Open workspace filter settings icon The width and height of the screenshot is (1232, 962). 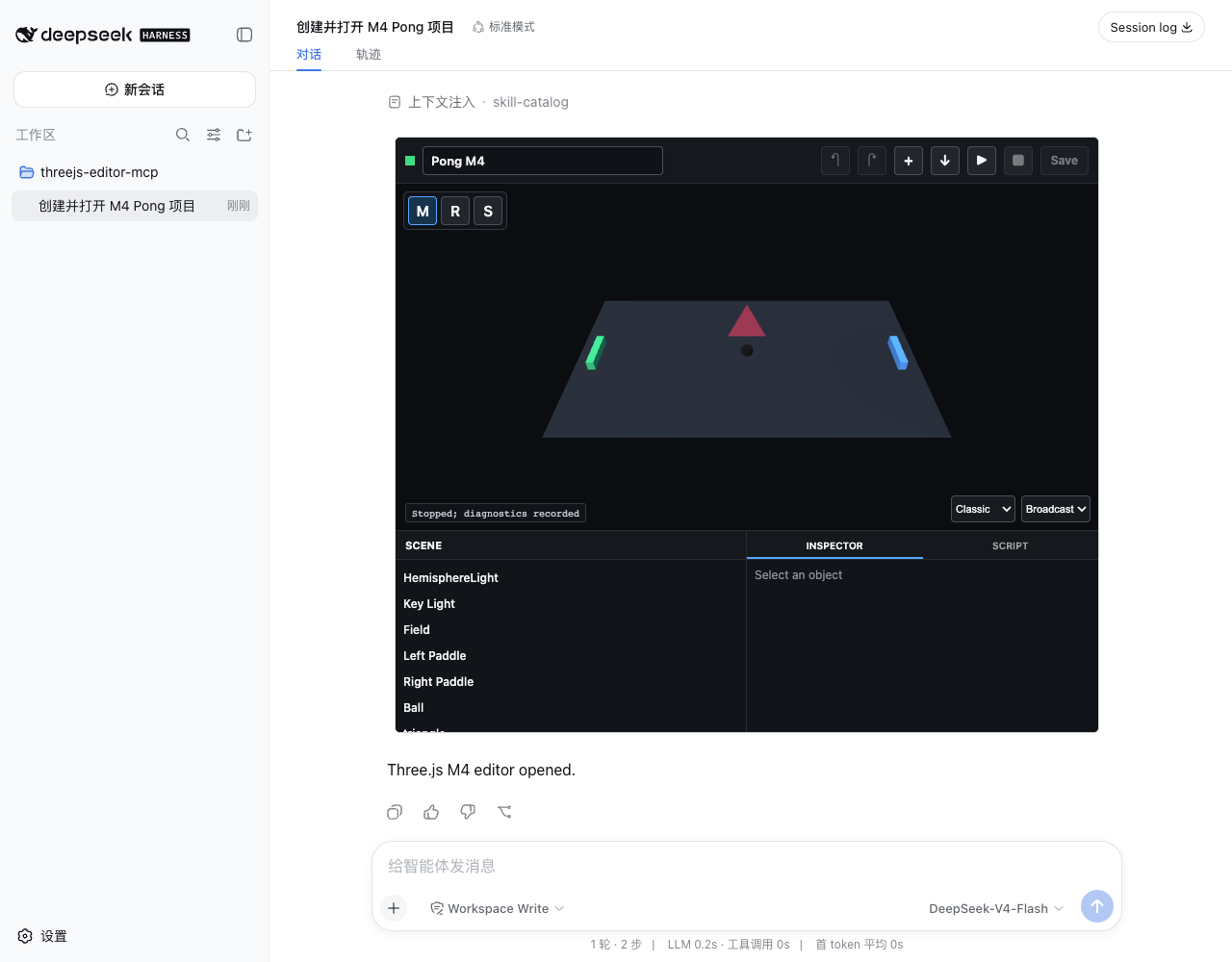(x=214, y=135)
